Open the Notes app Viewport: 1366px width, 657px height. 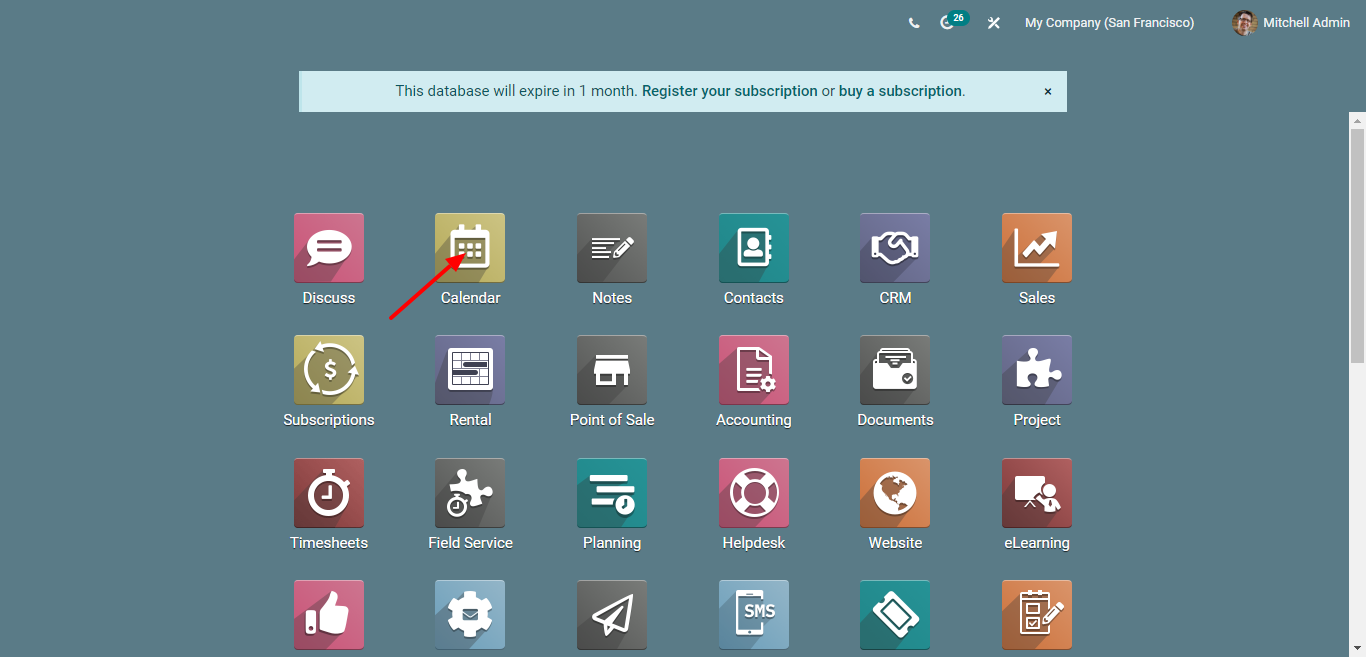(x=612, y=248)
